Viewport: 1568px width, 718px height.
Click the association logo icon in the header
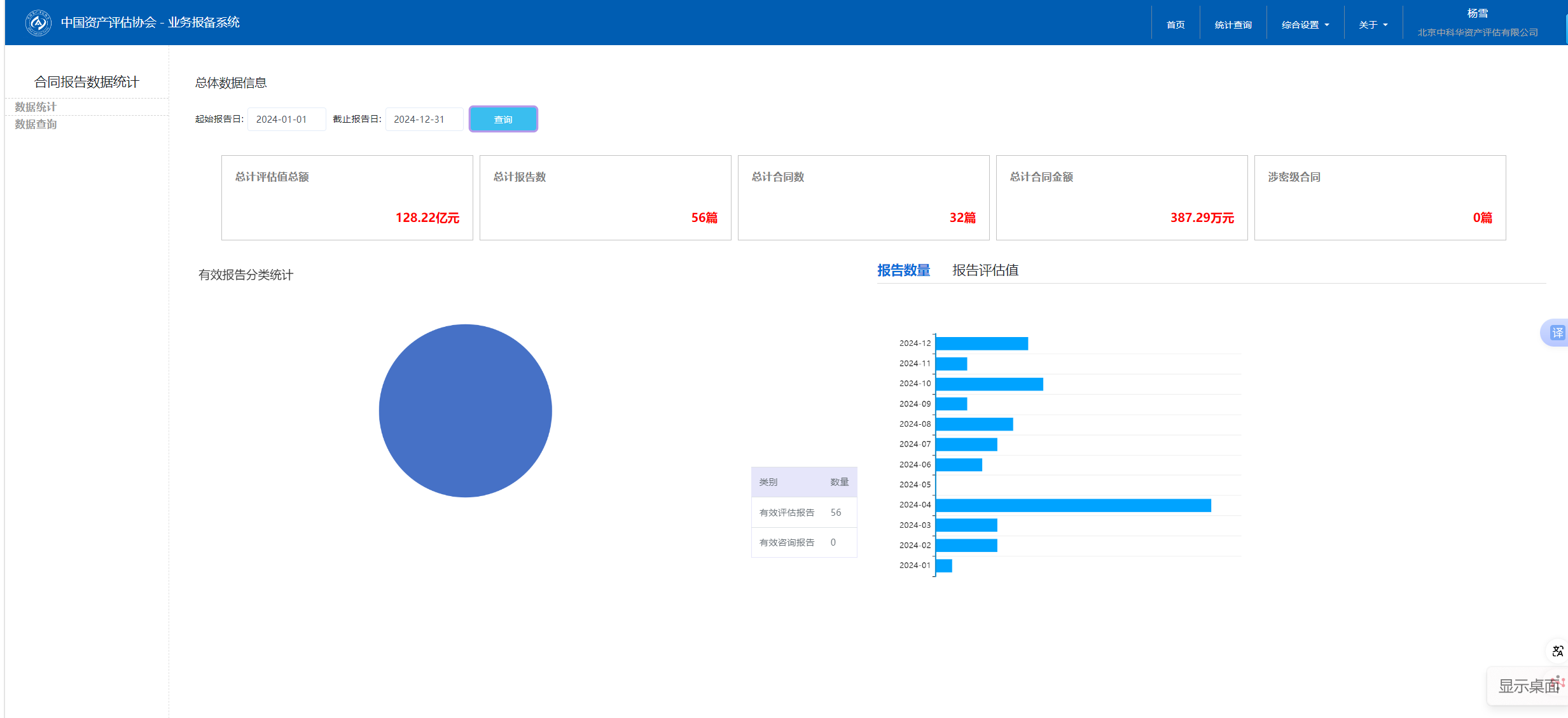38,23
